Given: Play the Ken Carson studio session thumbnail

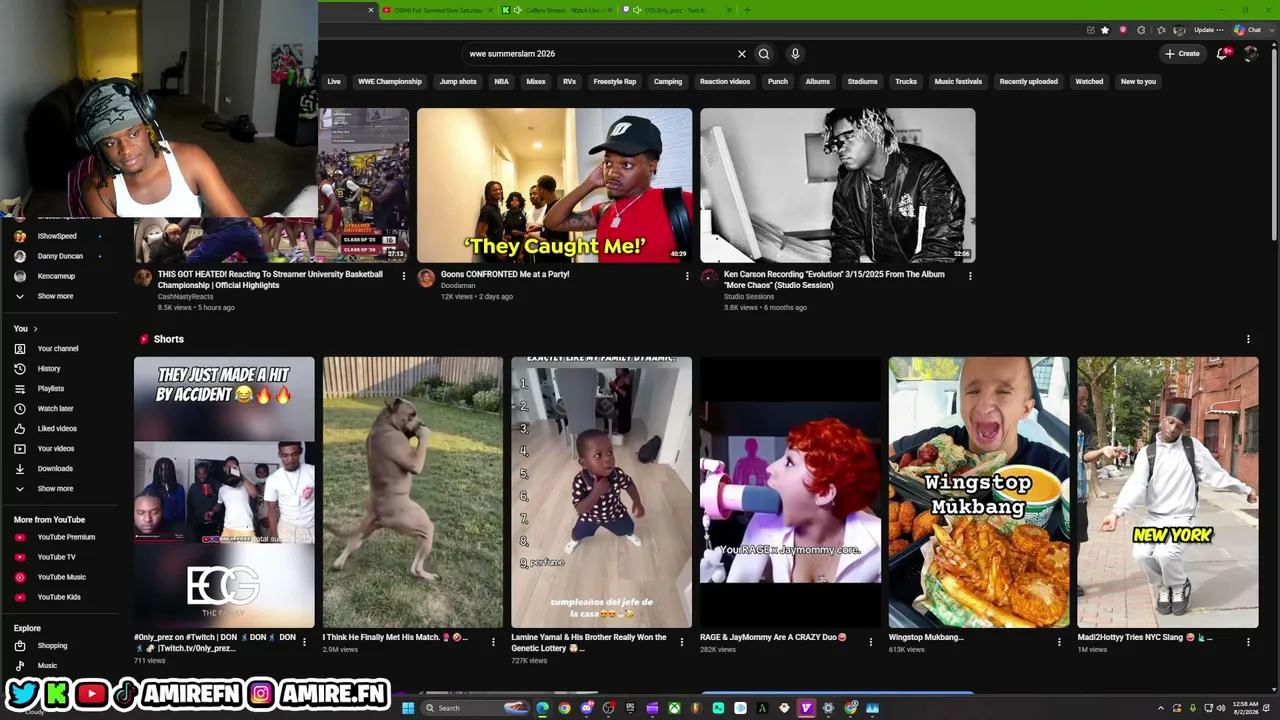Looking at the screenshot, I should (838, 185).
